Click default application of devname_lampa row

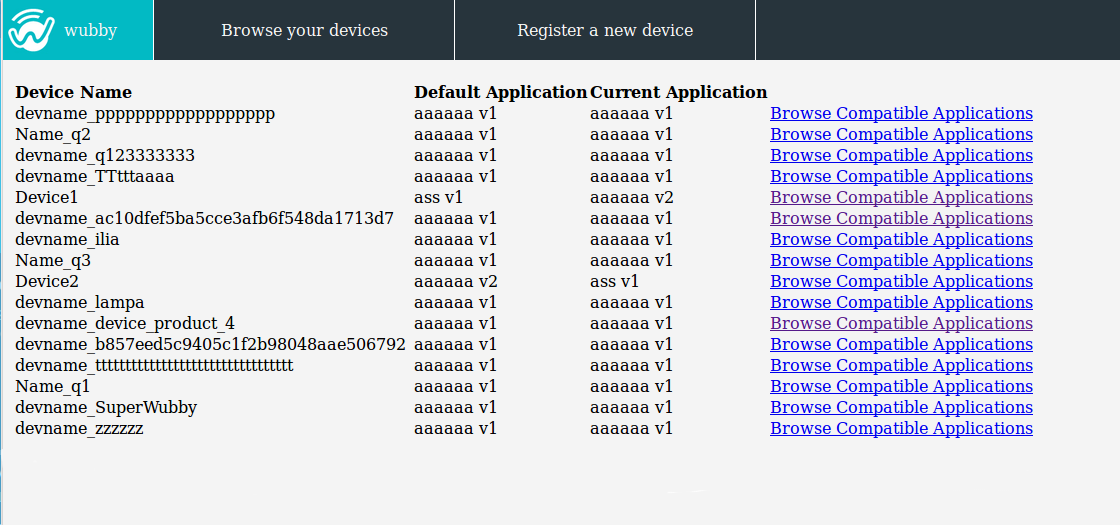455,302
